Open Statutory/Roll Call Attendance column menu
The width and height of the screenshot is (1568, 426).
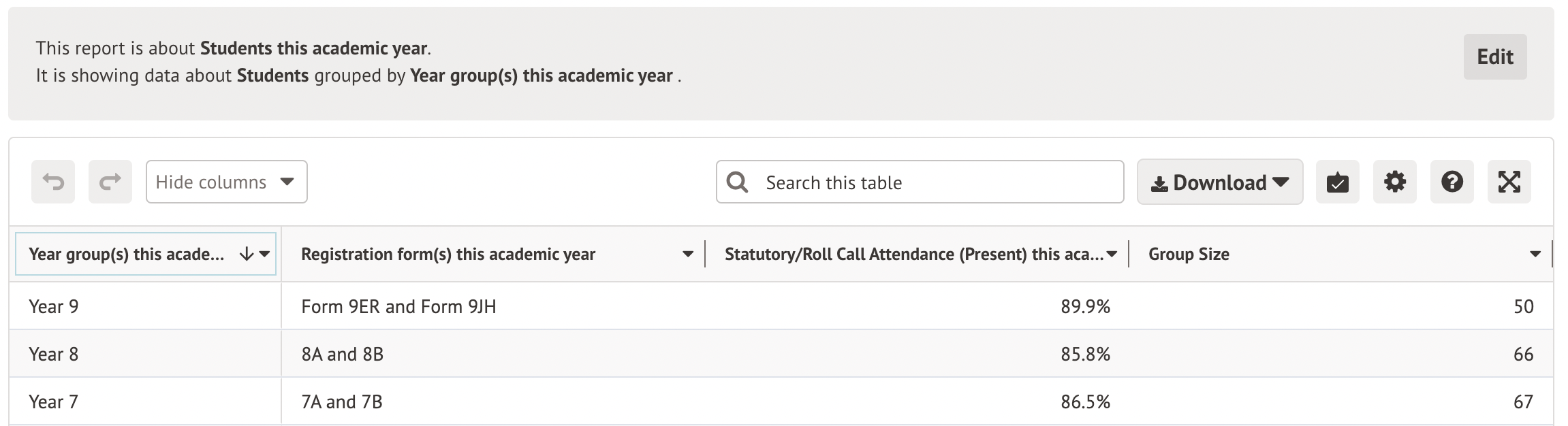click(1112, 255)
